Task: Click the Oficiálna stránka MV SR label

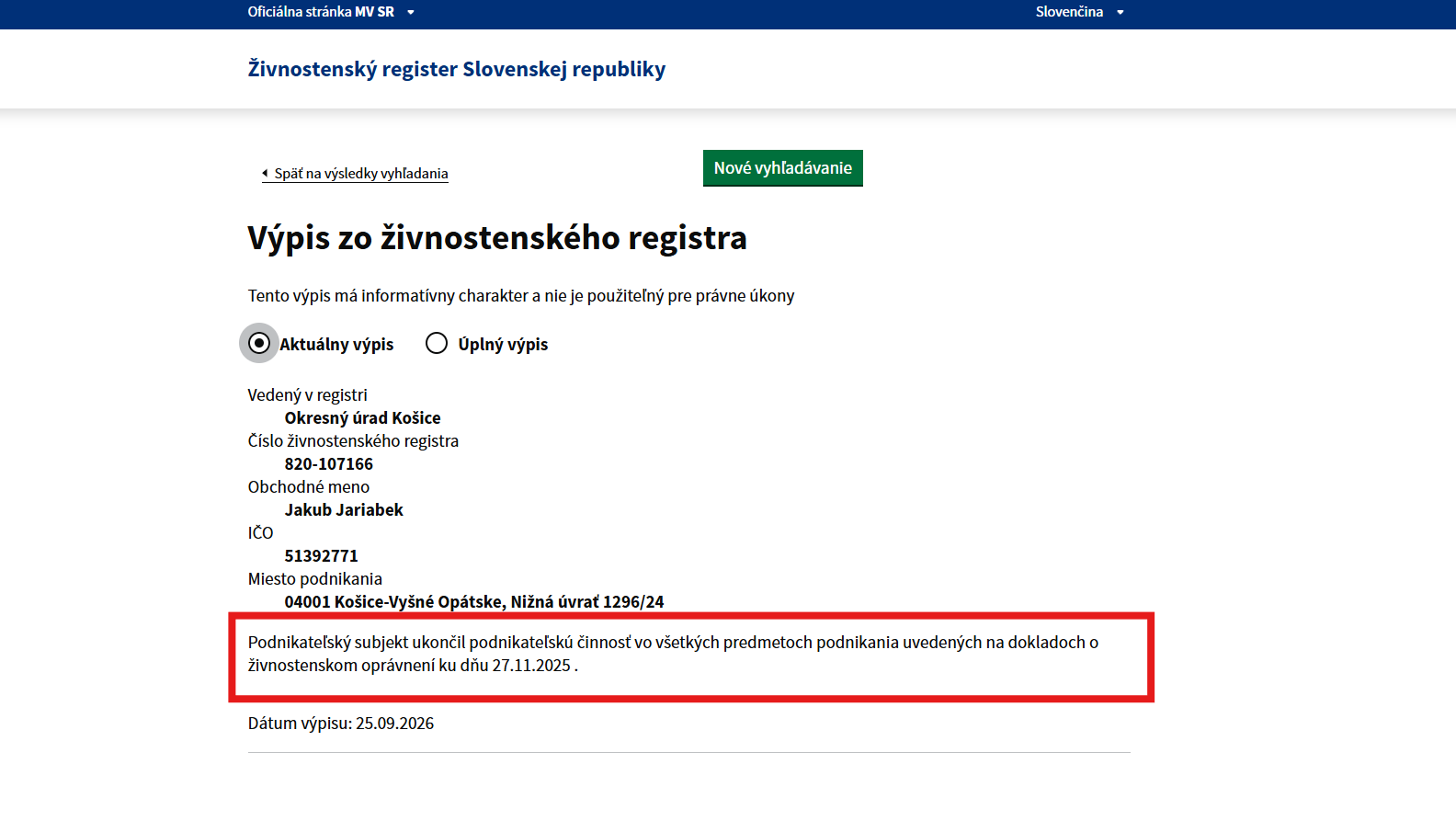Action: pyautogui.click(x=321, y=12)
